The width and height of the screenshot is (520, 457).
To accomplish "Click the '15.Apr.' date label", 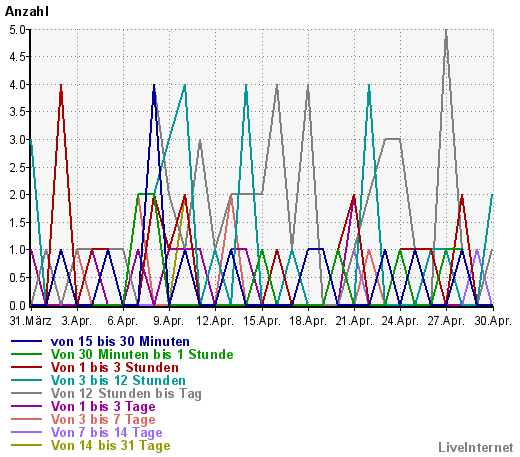I will 262,321.
